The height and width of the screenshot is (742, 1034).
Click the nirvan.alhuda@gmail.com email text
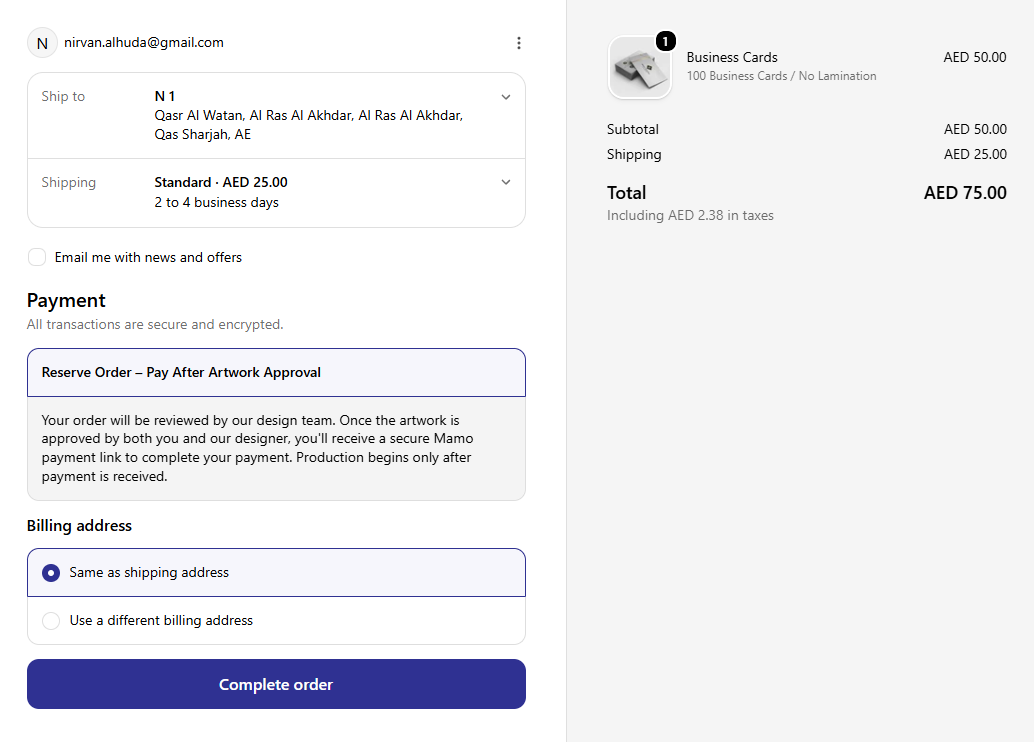(x=144, y=43)
